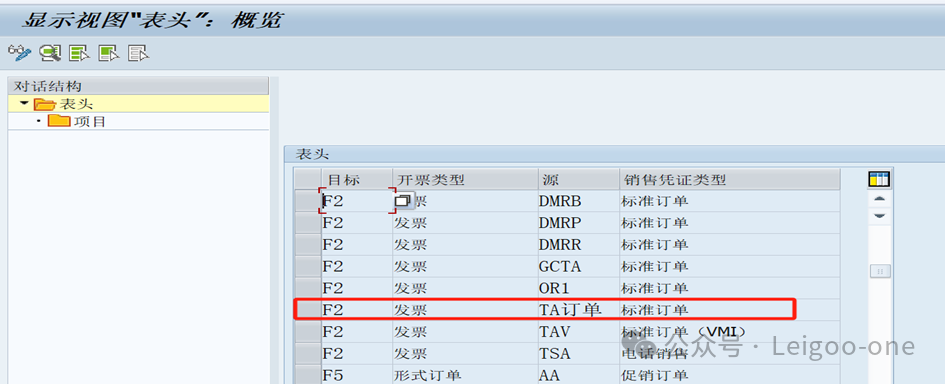Viewport: 945px width, 384px height.
Task: Select row with source TA订单
Action: click(307, 310)
